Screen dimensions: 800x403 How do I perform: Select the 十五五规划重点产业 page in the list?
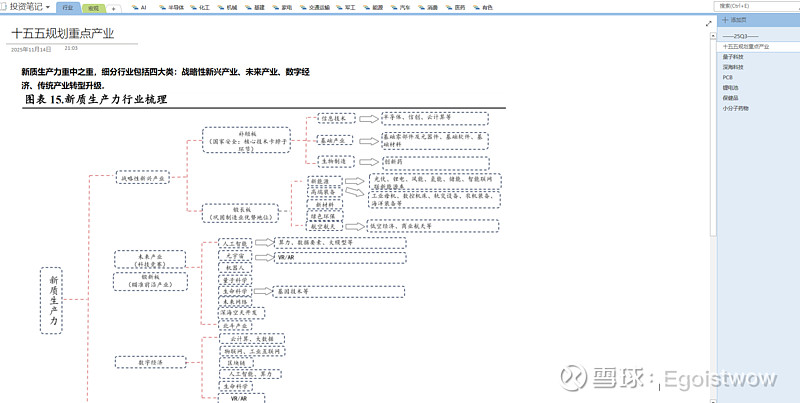click(758, 46)
